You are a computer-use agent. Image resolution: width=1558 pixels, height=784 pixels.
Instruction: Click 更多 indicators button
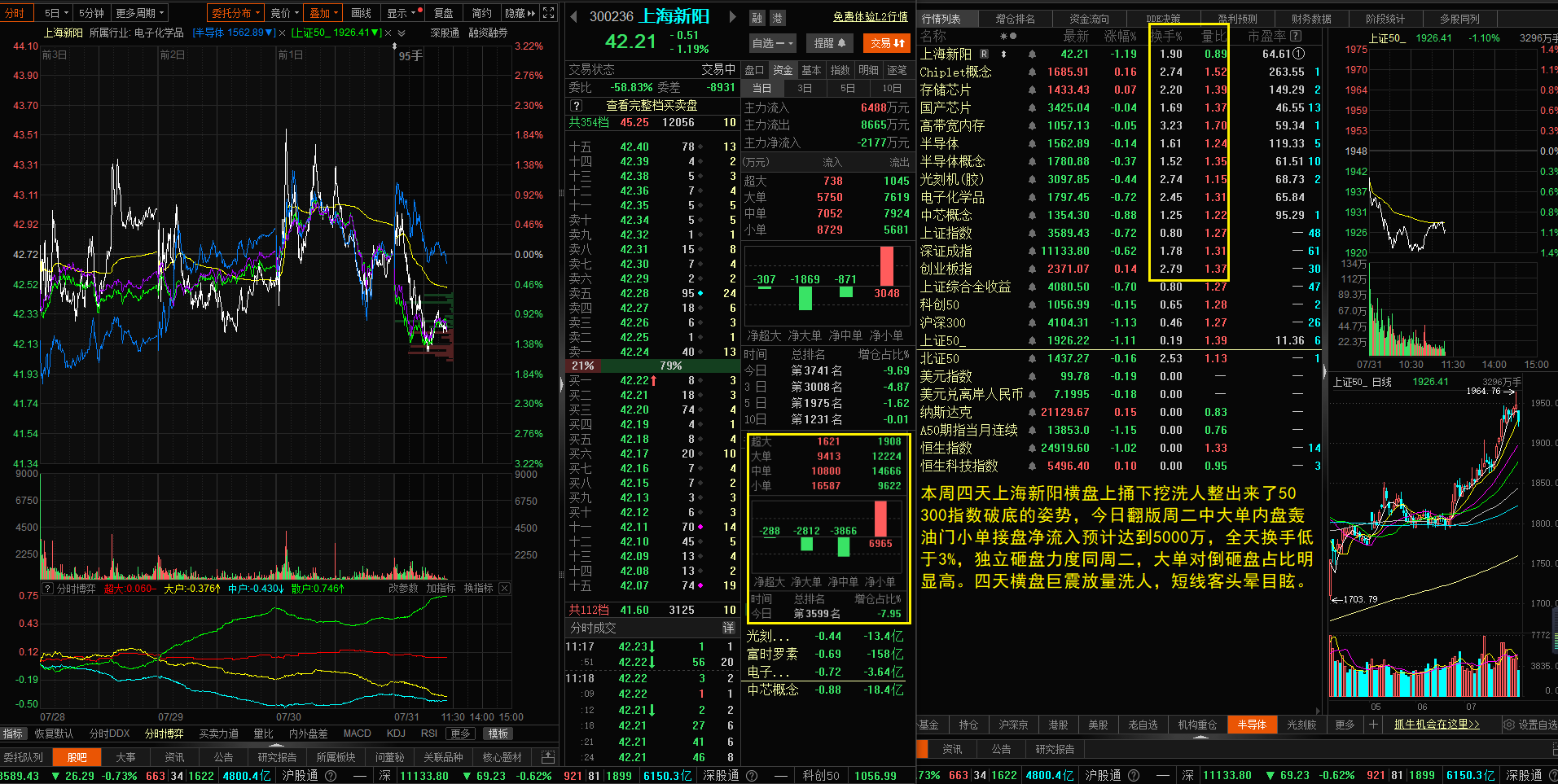(x=460, y=734)
